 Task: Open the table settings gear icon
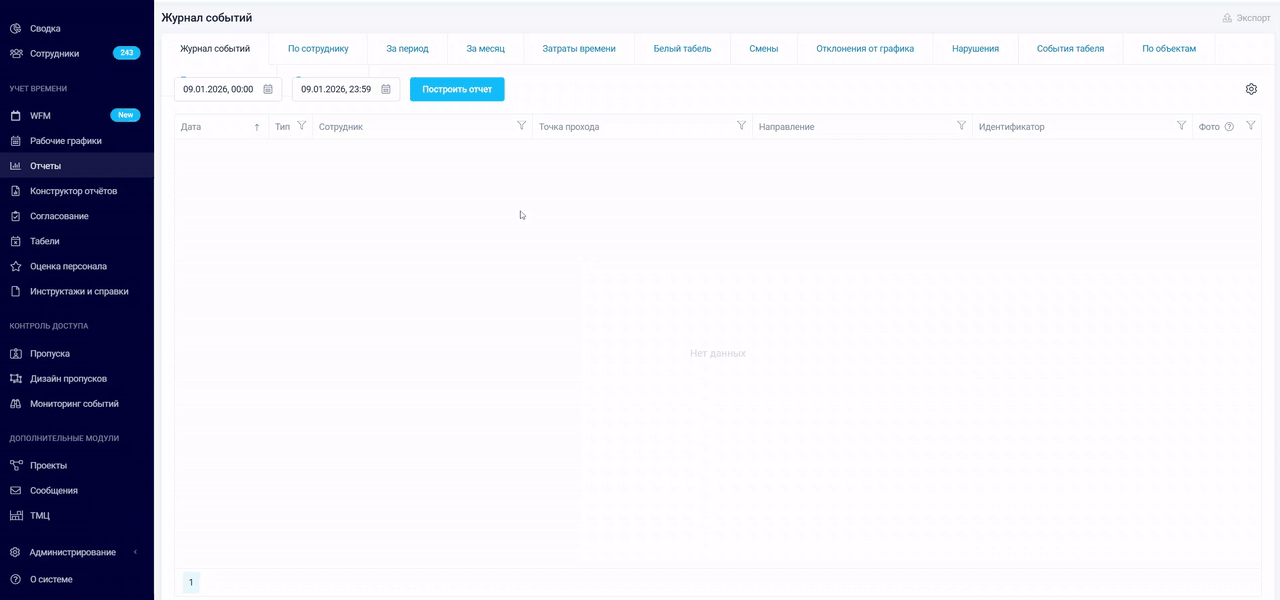[x=1251, y=89]
